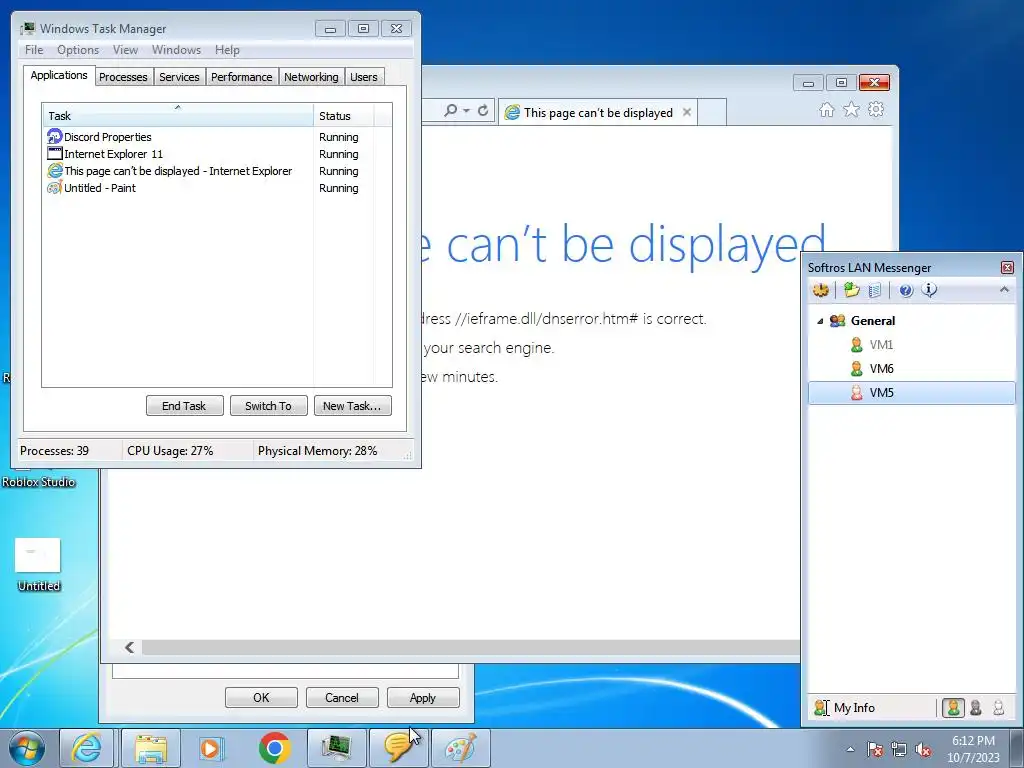Click the blue help question mark icon
This screenshot has width=1024, height=768.
[906, 291]
